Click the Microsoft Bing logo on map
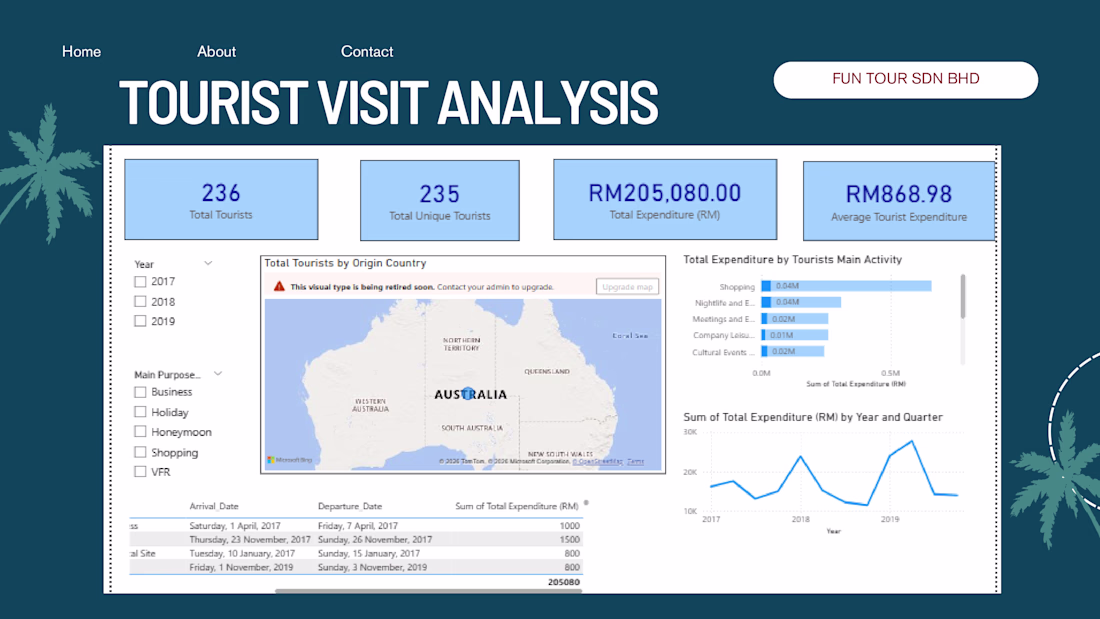Image resolution: width=1100 pixels, height=619 pixels. (x=290, y=460)
